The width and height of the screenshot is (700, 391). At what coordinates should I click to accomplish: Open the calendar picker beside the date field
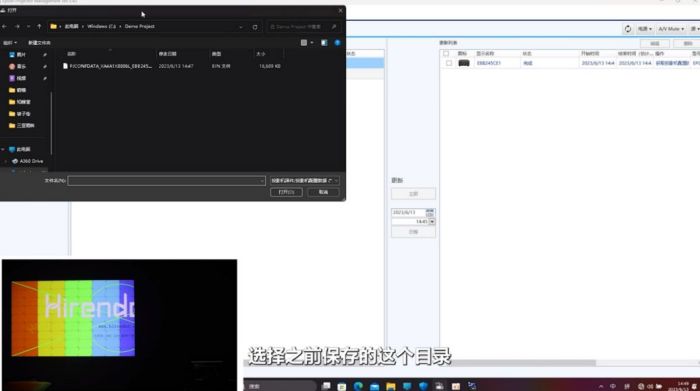point(430,212)
